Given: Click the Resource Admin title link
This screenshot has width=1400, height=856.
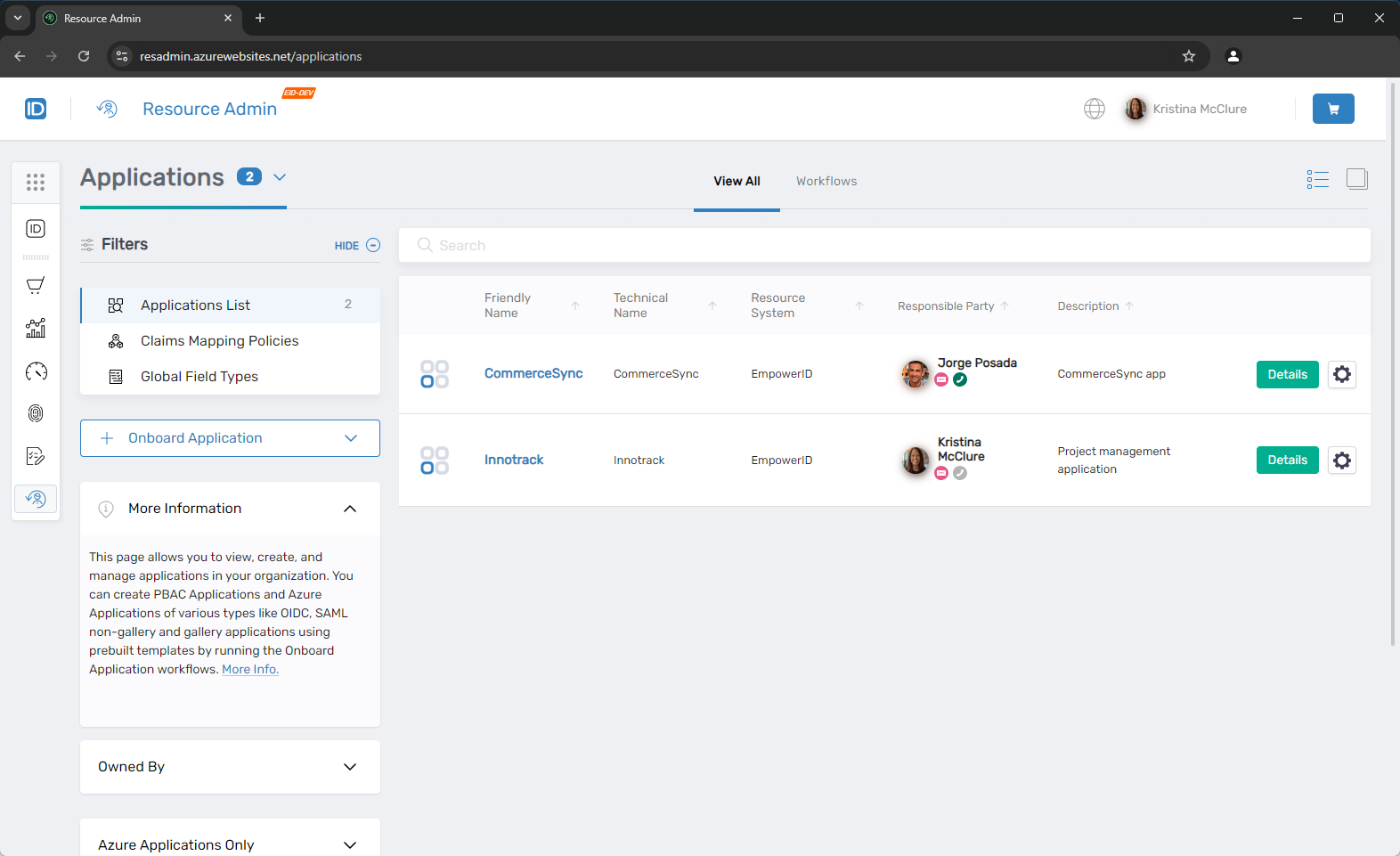Looking at the screenshot, I should pyautogui.click(x=209, y=109).
